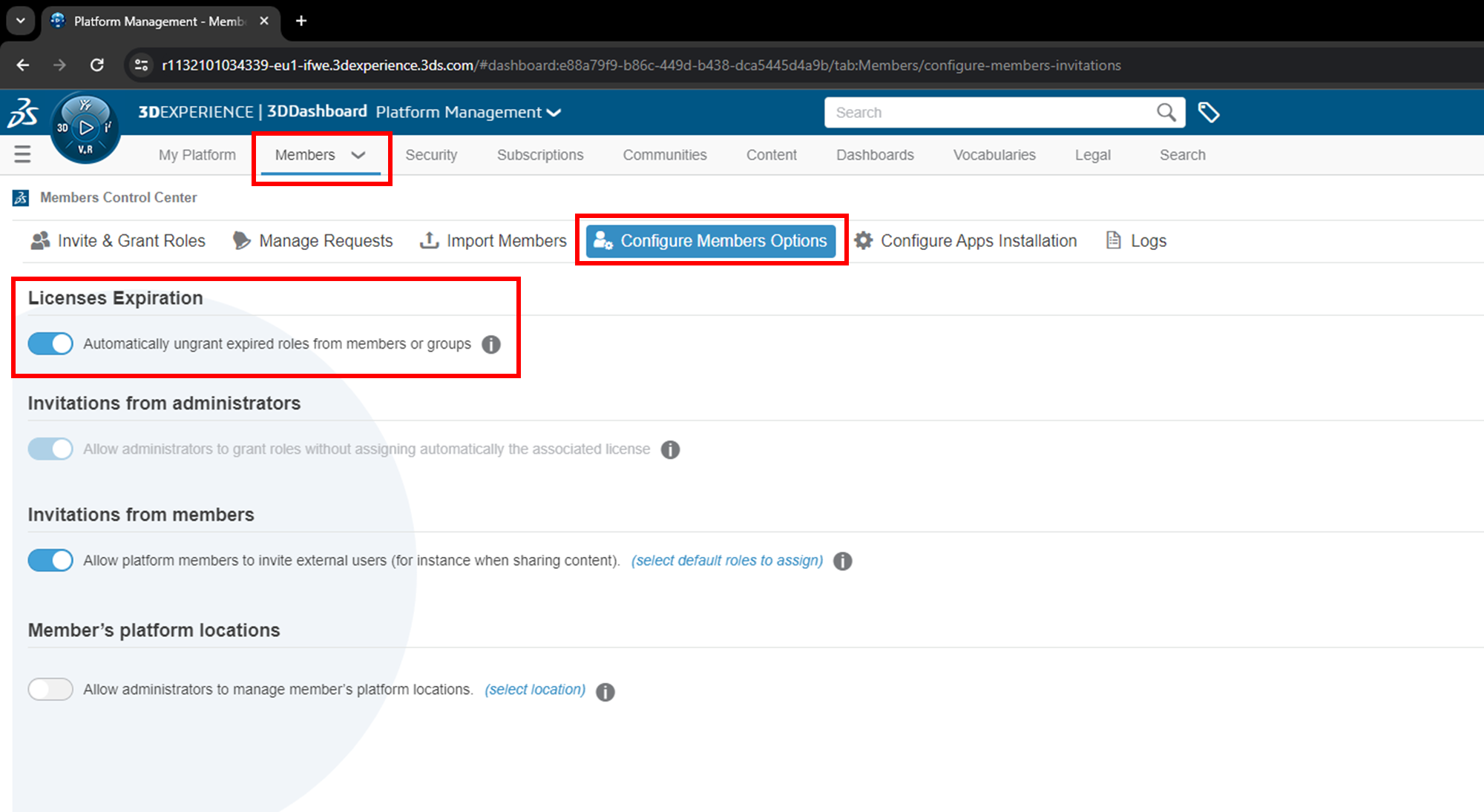Image resolution: width=1484 pixels, height=812 pixels.
Task: Click info icon for external users invitation
Action: pos(843,561)
